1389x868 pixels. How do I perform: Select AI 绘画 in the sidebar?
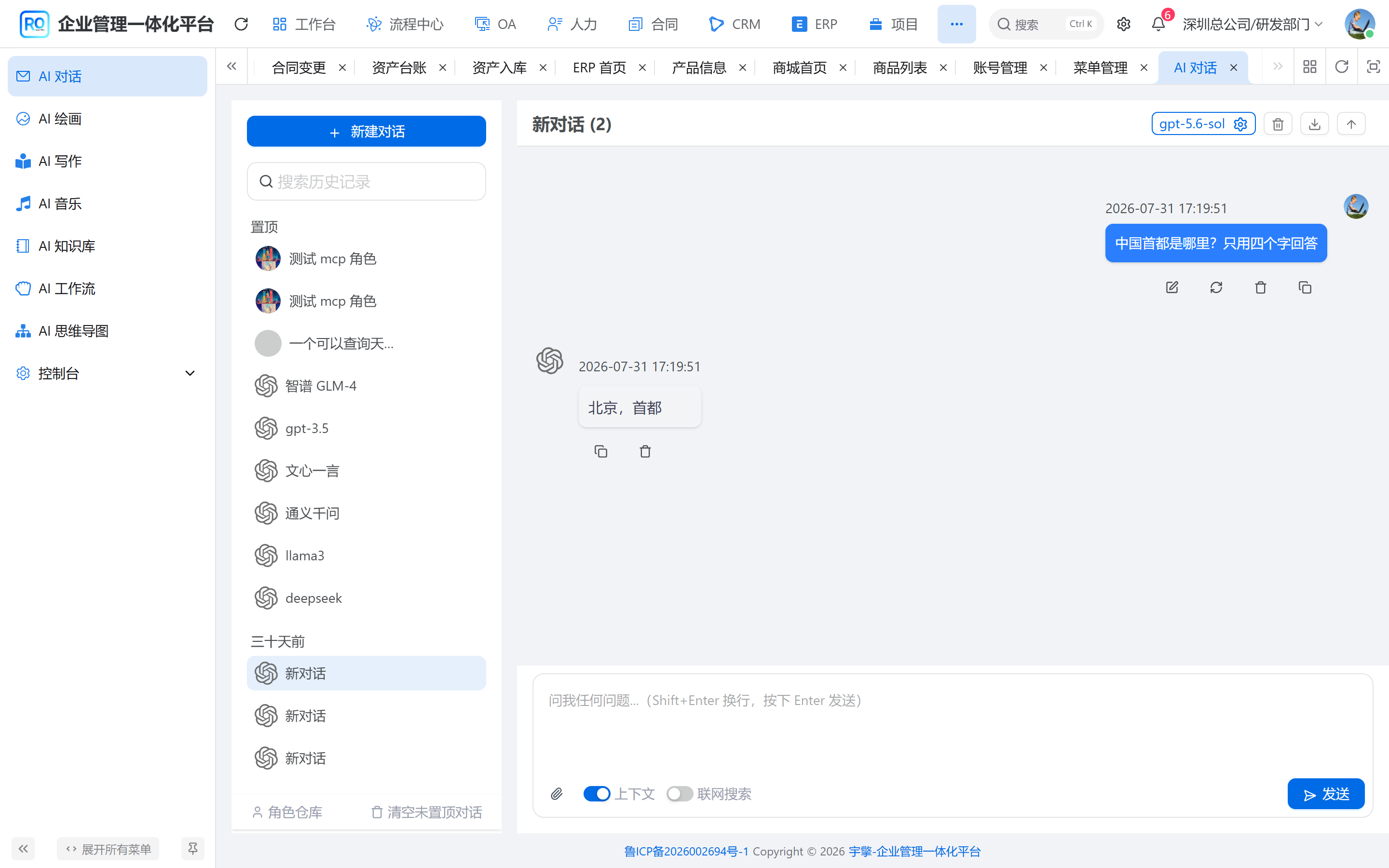pos(108,119)
